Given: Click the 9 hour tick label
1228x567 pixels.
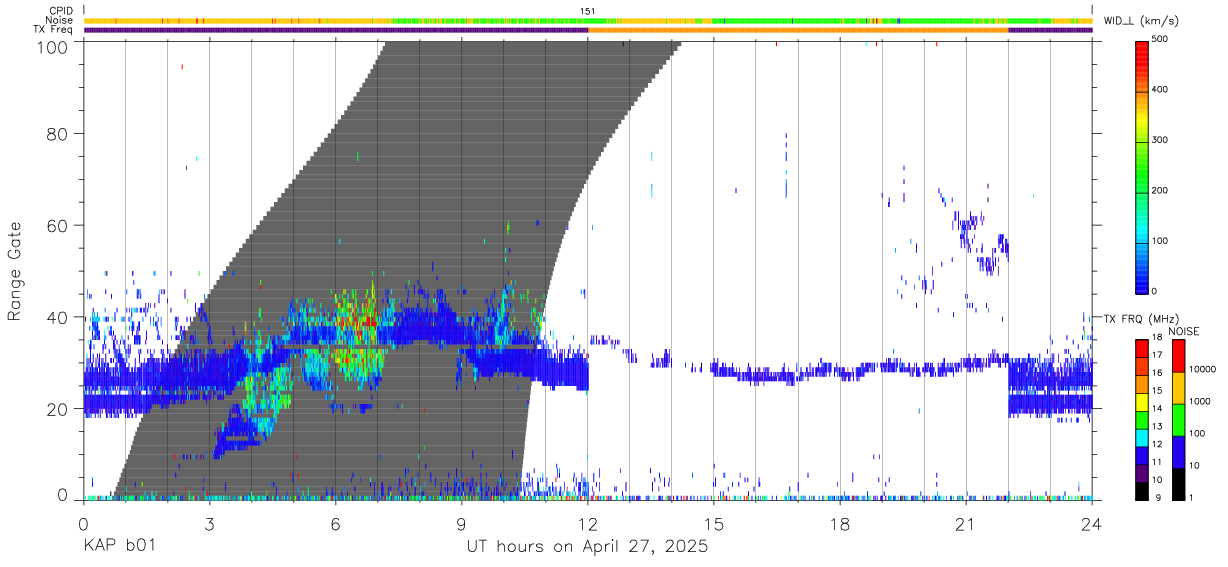Looking at the screenshot, I should [x=461, y=525].
